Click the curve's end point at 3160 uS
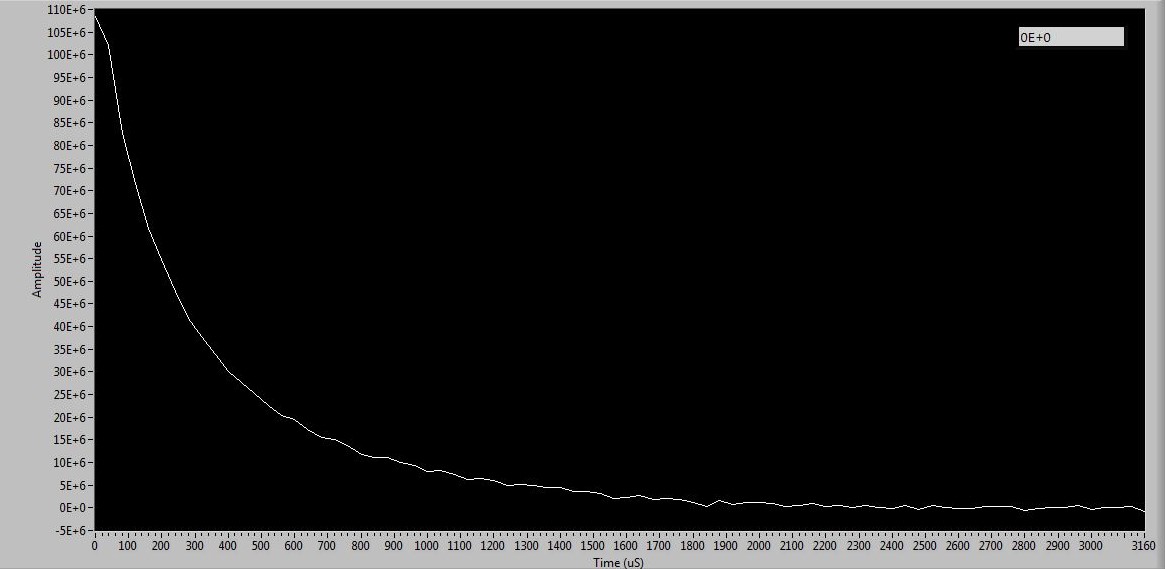This screenshot has width=1165, height=569. pyautogui.click(x=1144, y=511)
